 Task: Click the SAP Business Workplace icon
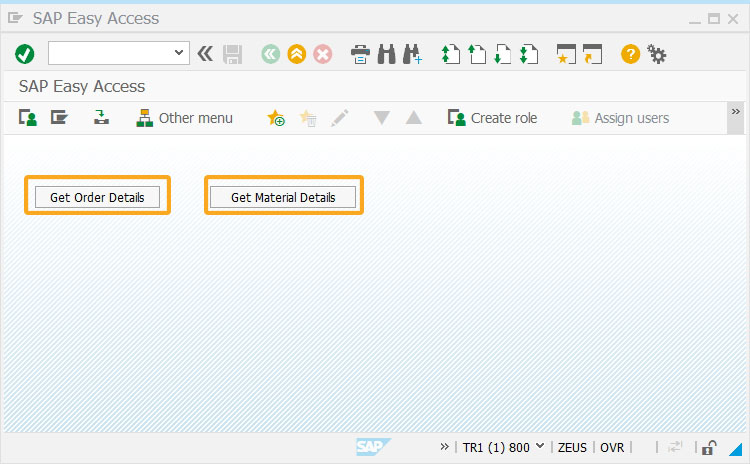pos(101,118)
